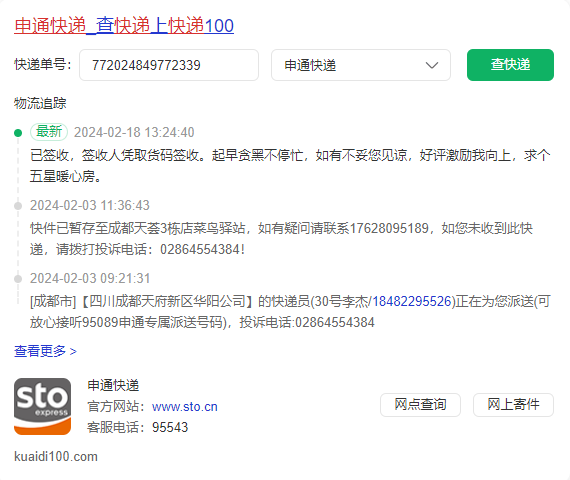Viewport: 570px width, 480px height.
Task: Expand the 申通快递 courier dropdown arrow
Action: (x=432, y=65)
